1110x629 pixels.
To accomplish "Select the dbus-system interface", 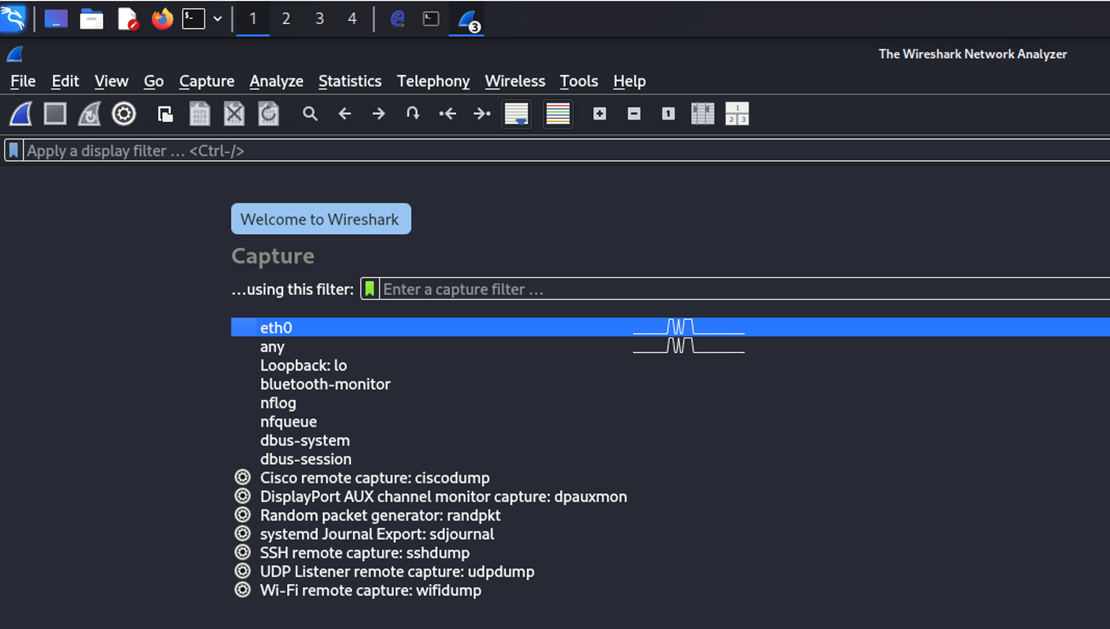I will pyautogui.click(x=670, y=440).
